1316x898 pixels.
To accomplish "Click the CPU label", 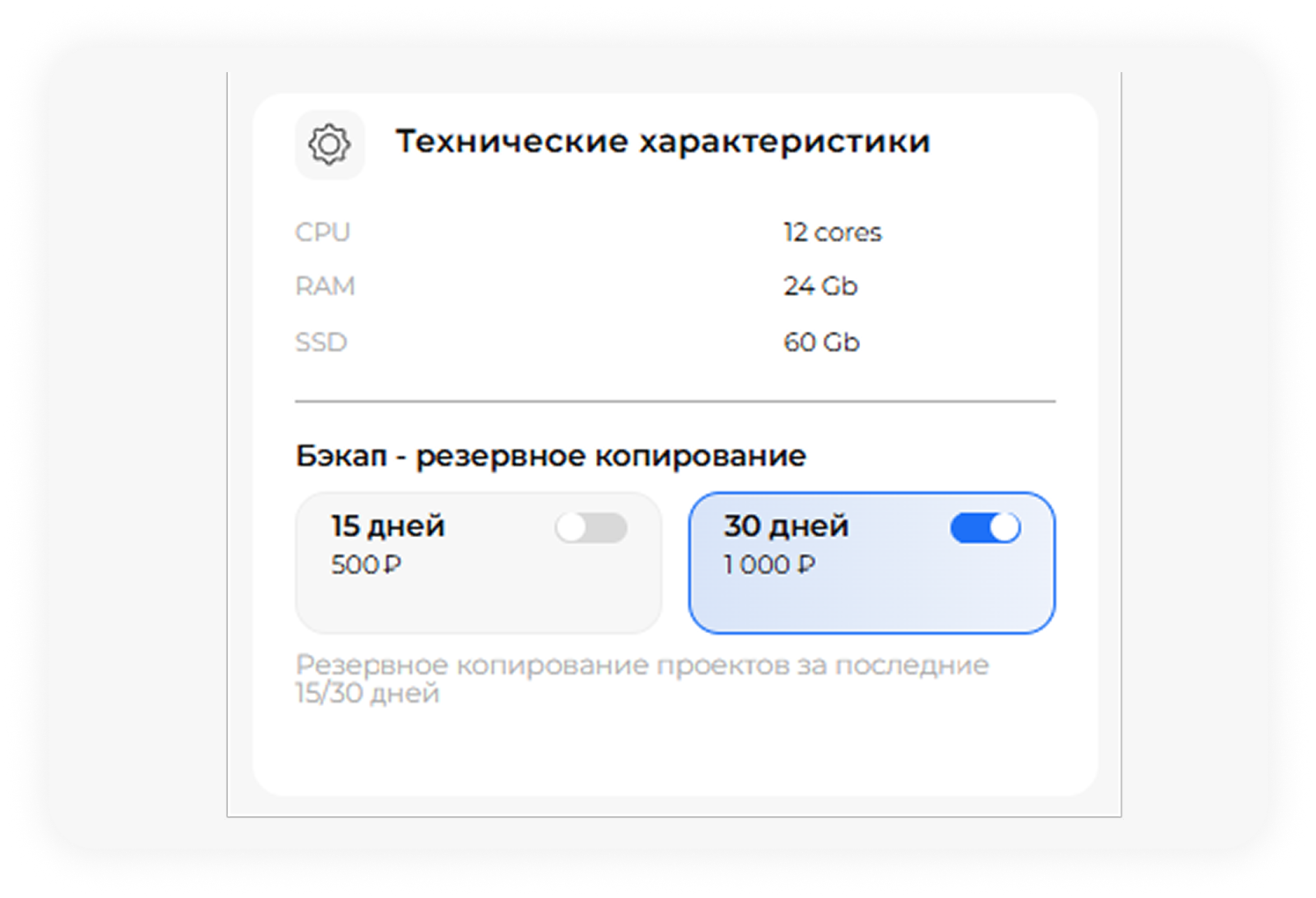I will pos(322,232).
